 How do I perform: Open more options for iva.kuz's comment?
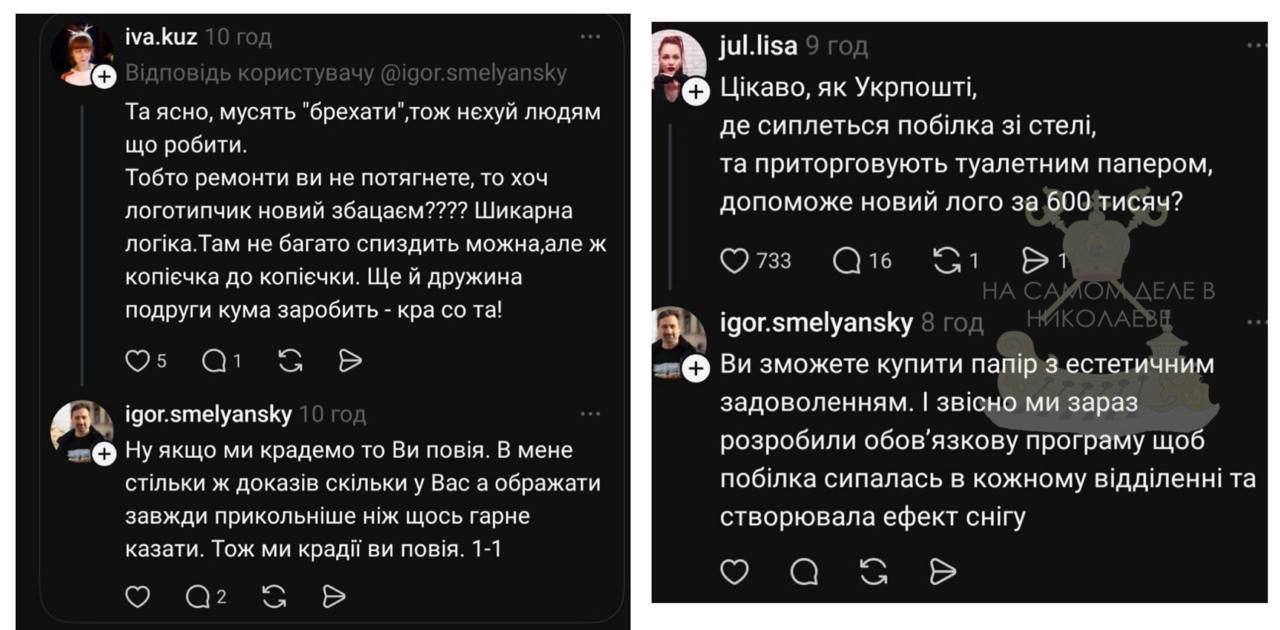pos(591,37)
